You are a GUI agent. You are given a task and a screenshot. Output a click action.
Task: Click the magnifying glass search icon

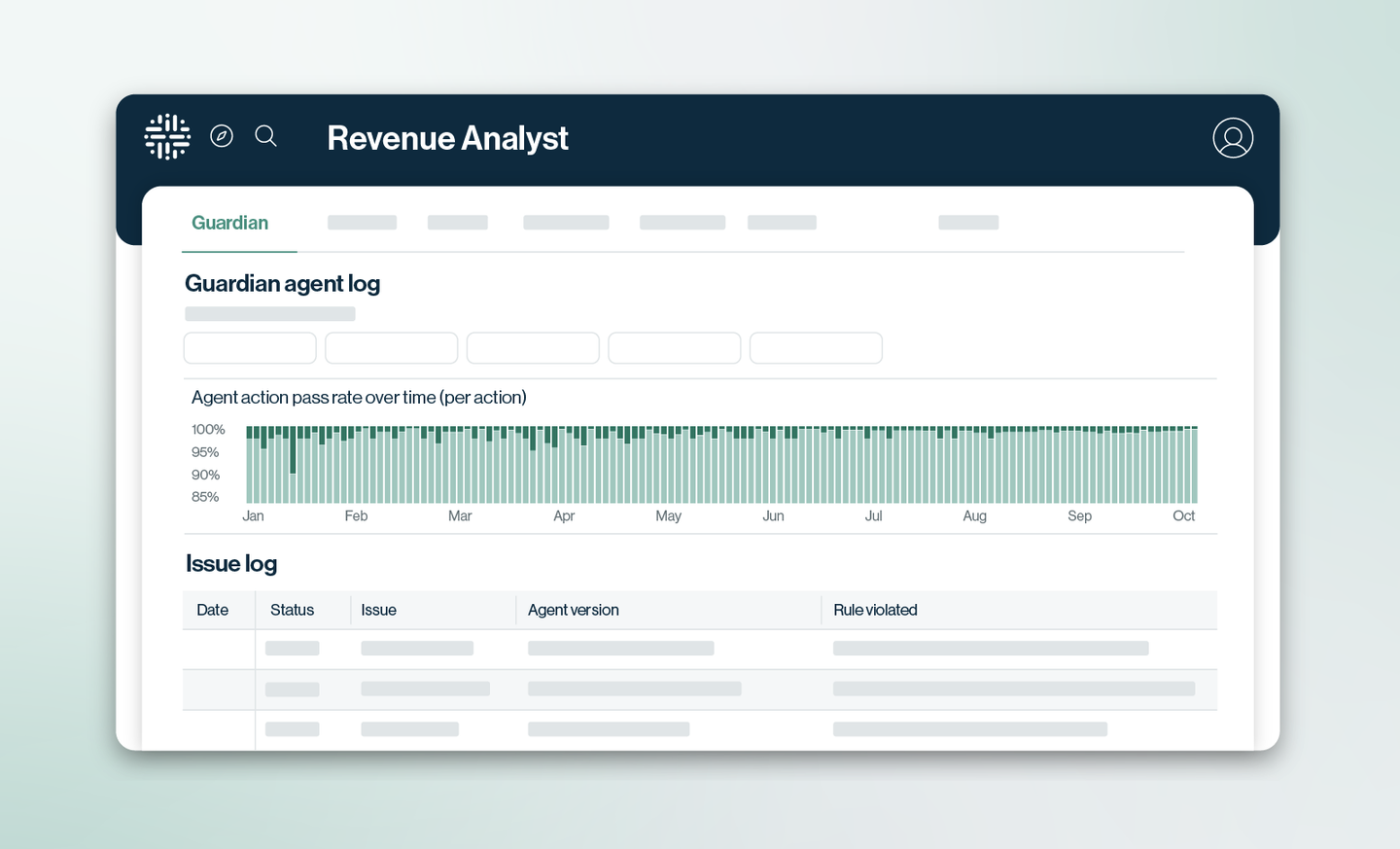click(266, 136)
